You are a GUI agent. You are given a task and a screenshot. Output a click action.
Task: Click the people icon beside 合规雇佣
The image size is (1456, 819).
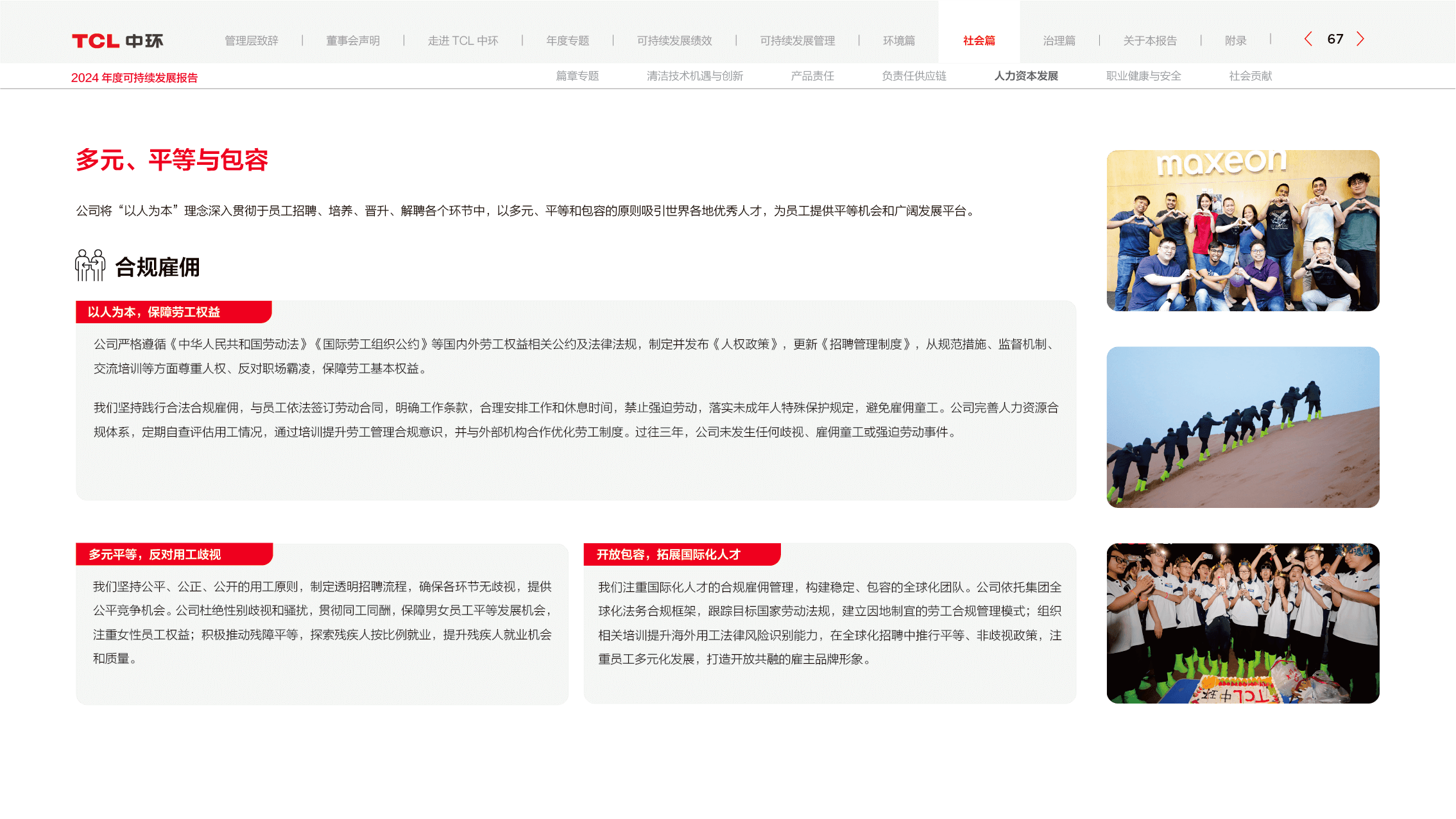[x=90, y=266]
